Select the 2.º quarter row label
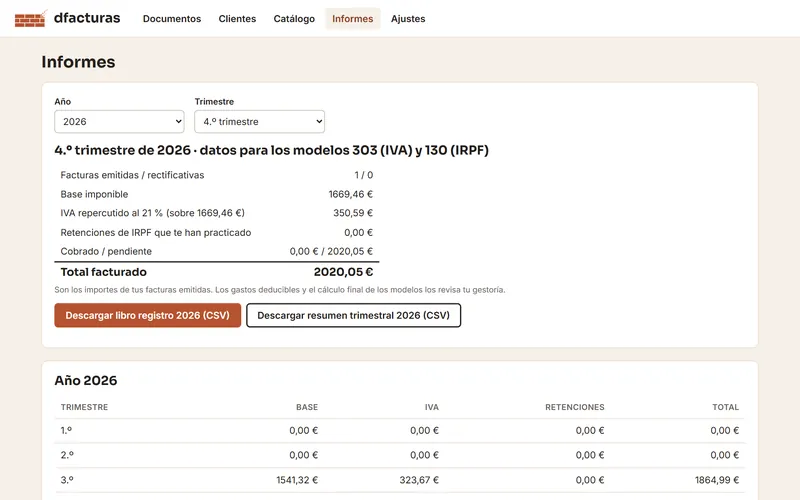800x500 pixels. [x=67, y=455]
